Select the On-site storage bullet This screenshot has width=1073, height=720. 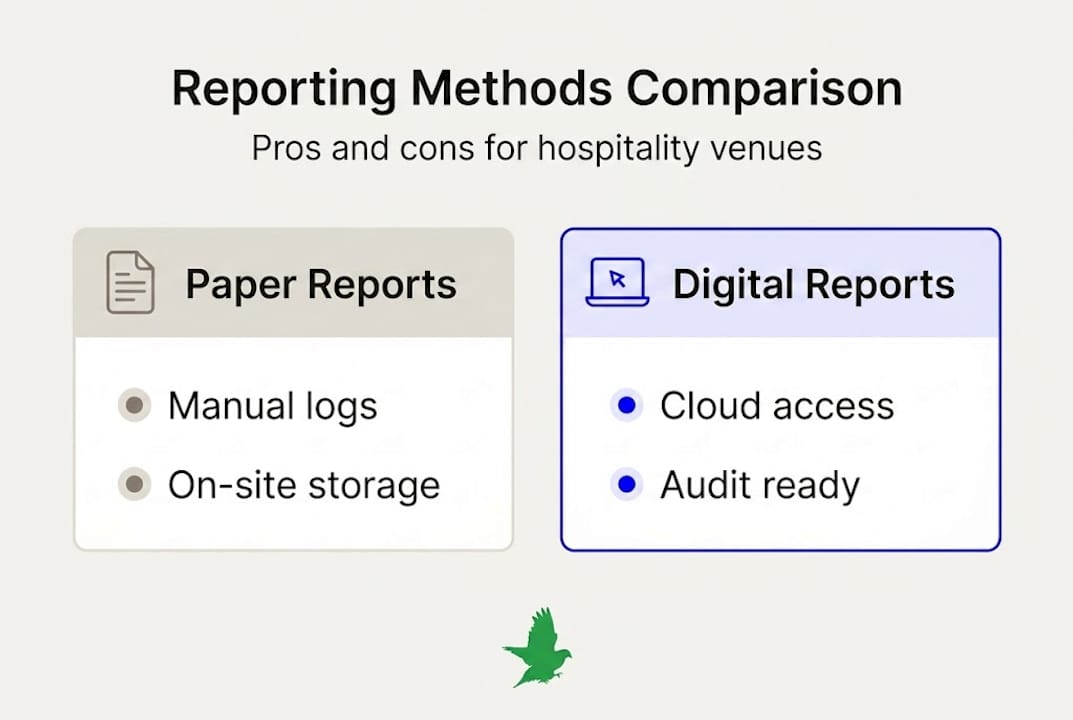[134, 485]
